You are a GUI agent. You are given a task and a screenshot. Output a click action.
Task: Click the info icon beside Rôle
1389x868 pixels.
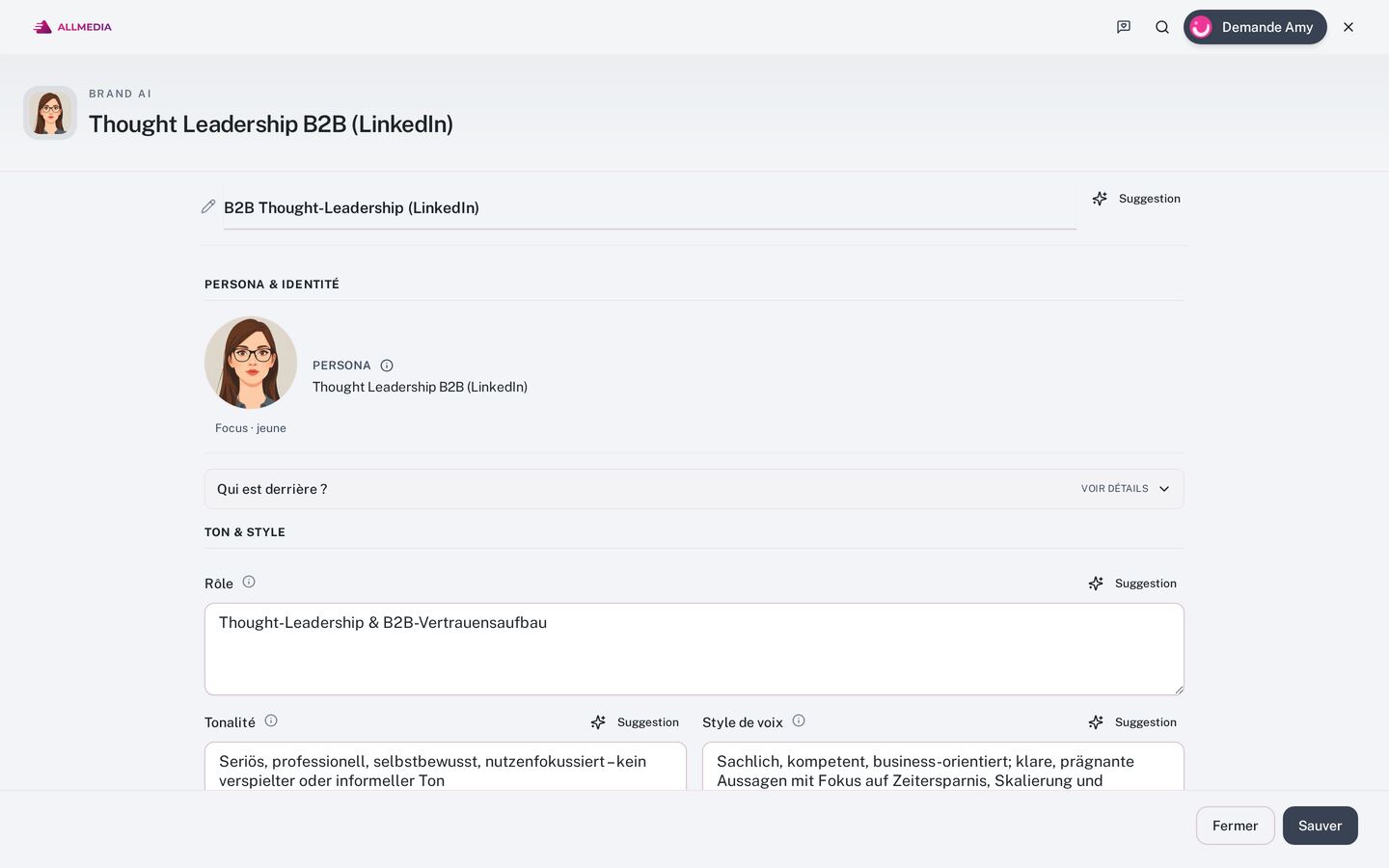pyautogui.click(x=249, y=582)
